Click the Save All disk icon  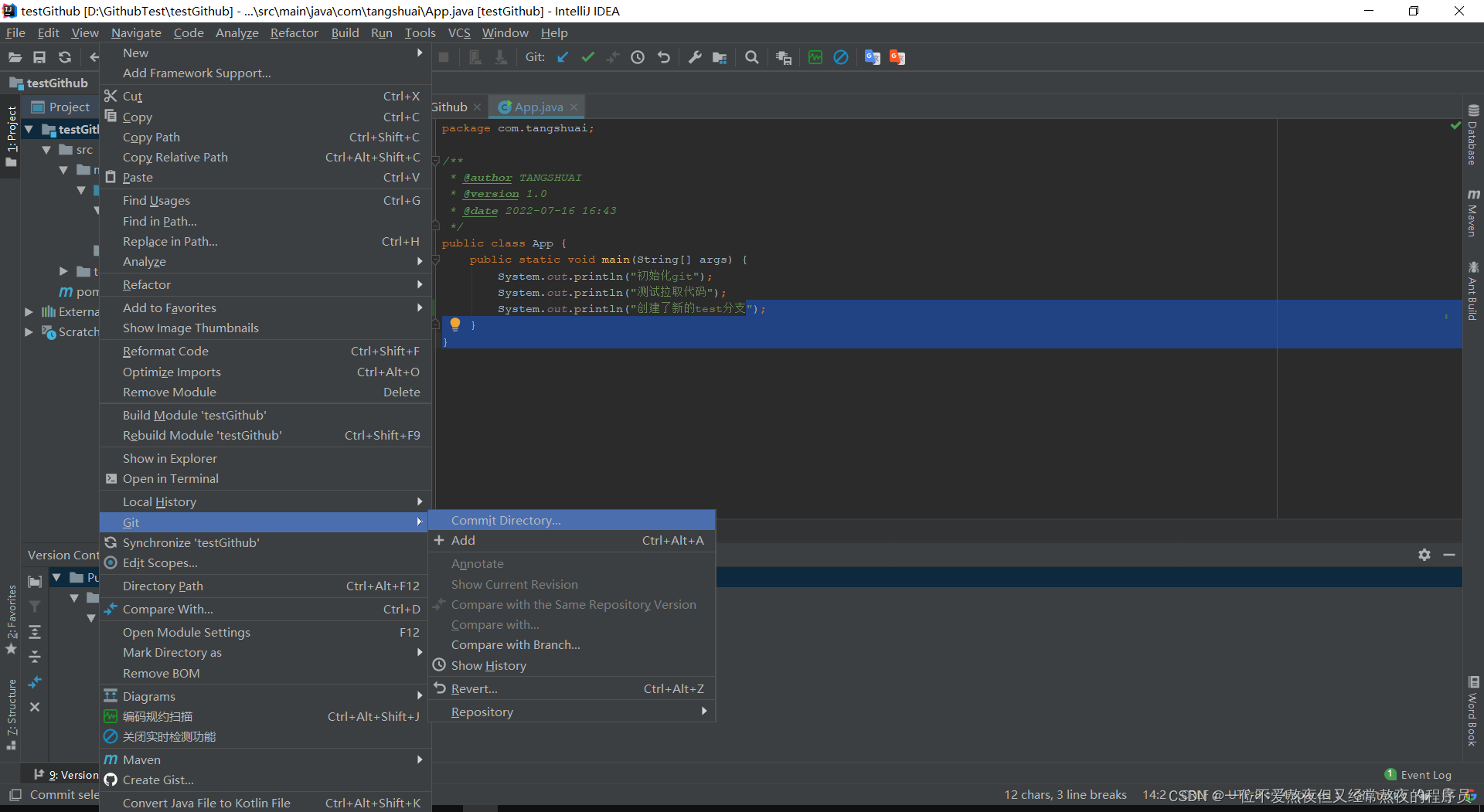[39, 57]
